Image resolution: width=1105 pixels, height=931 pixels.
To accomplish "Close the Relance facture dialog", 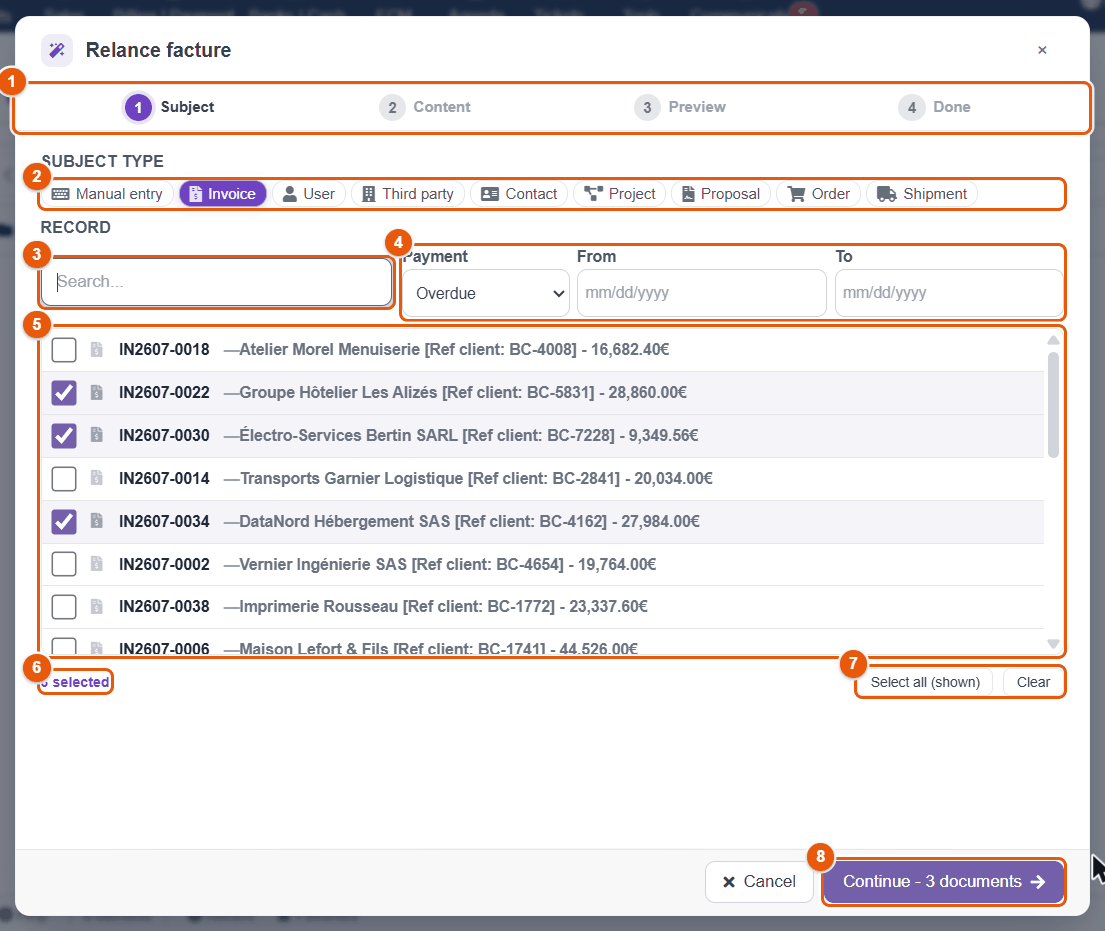I will tap(1042, 50).
